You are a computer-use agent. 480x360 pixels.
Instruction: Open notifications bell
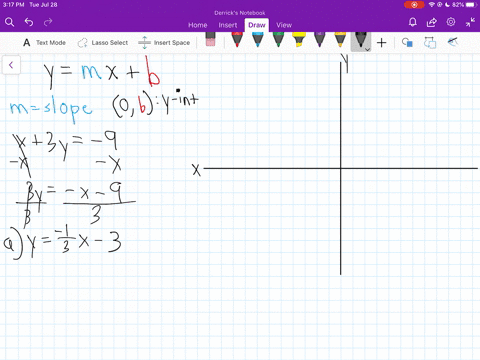(x=413, y=22)
